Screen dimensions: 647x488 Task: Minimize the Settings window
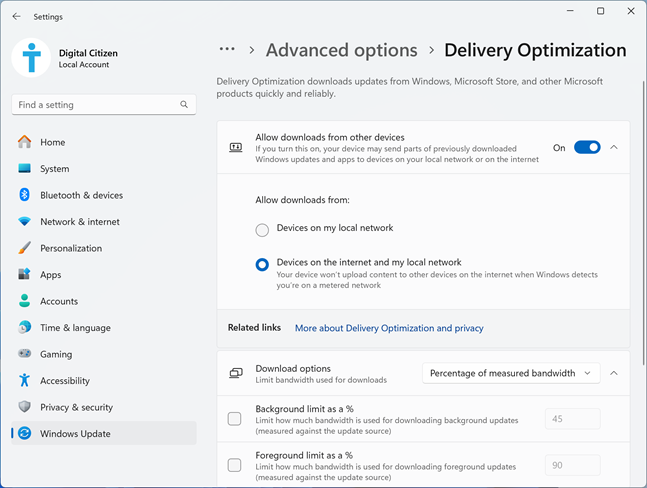570,11
